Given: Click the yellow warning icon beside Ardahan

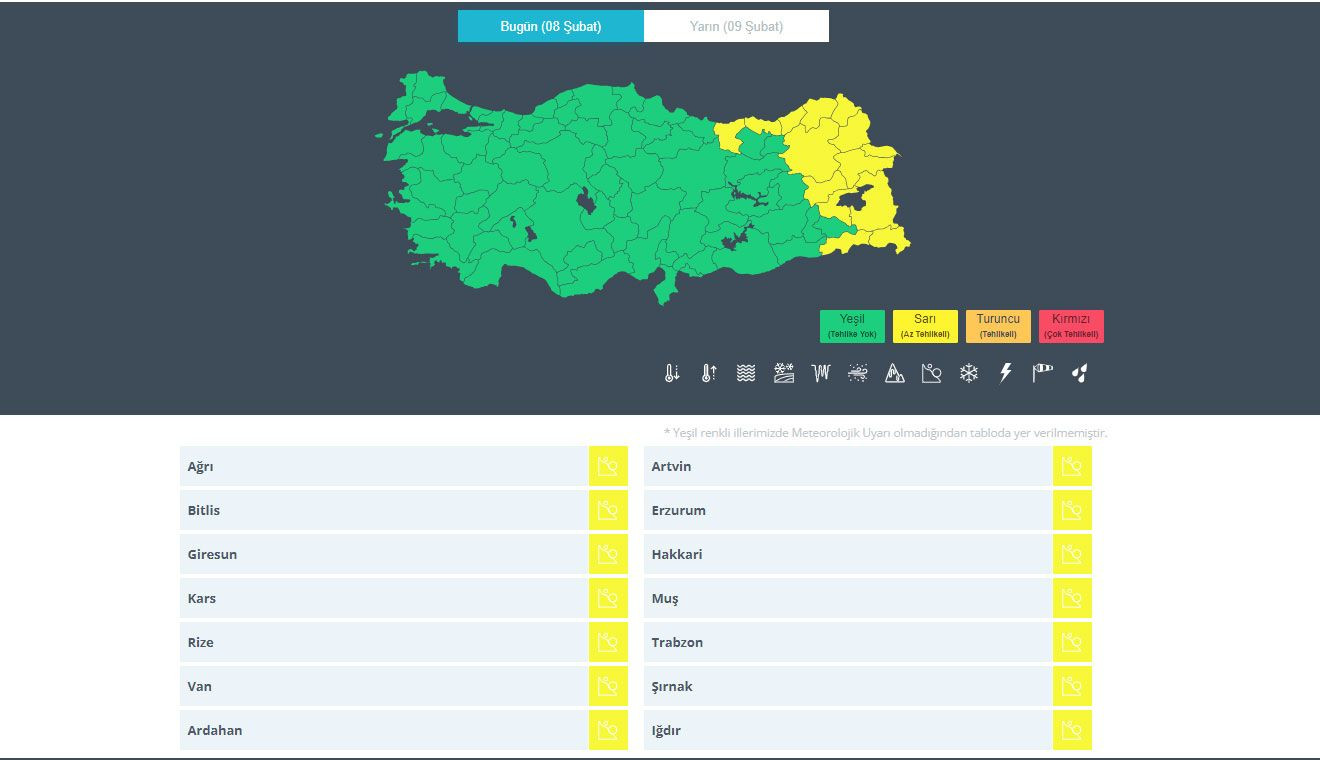Looking at the screenshot, I should pos(608,730).
